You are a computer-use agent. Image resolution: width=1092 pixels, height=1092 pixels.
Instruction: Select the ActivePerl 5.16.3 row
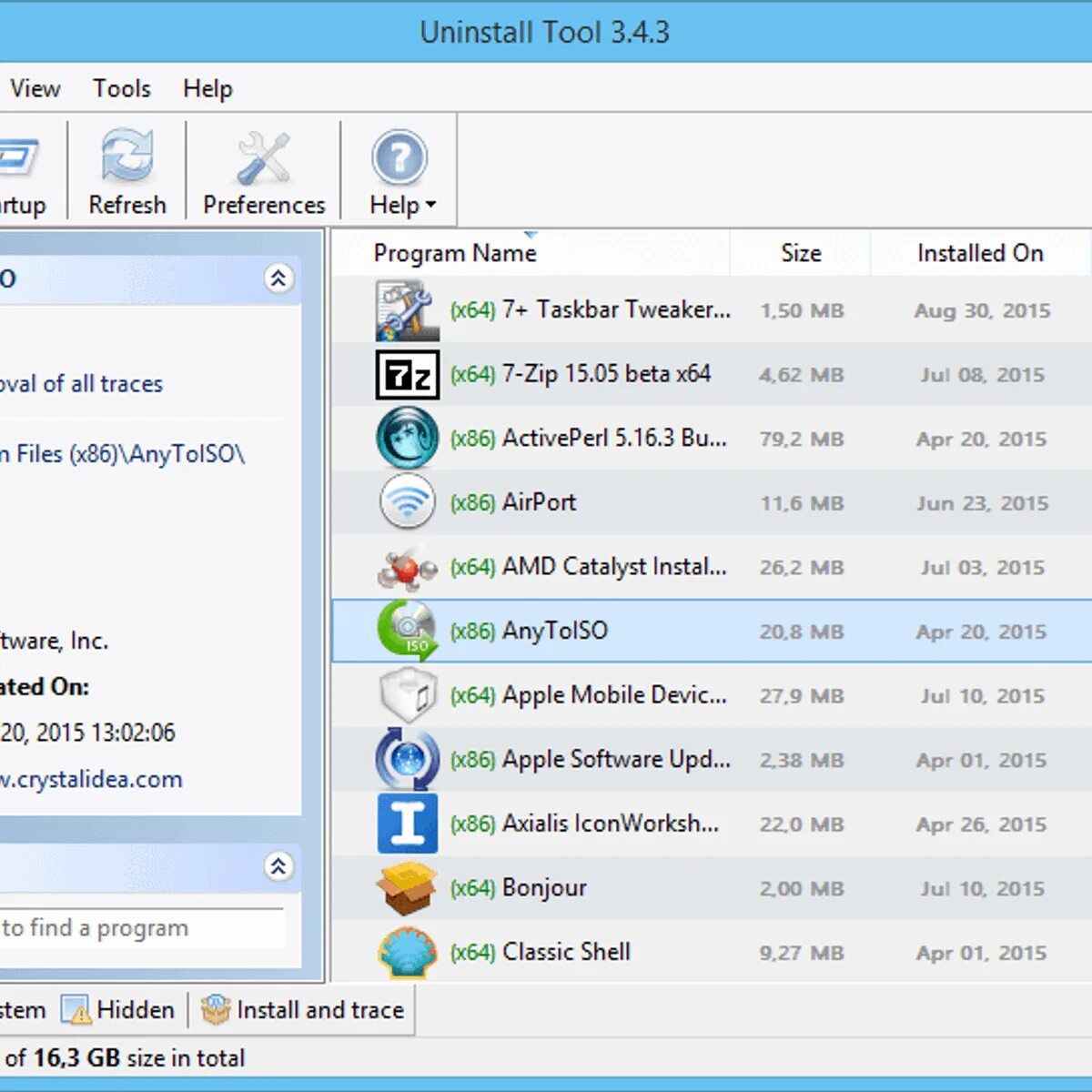point(712,439)
